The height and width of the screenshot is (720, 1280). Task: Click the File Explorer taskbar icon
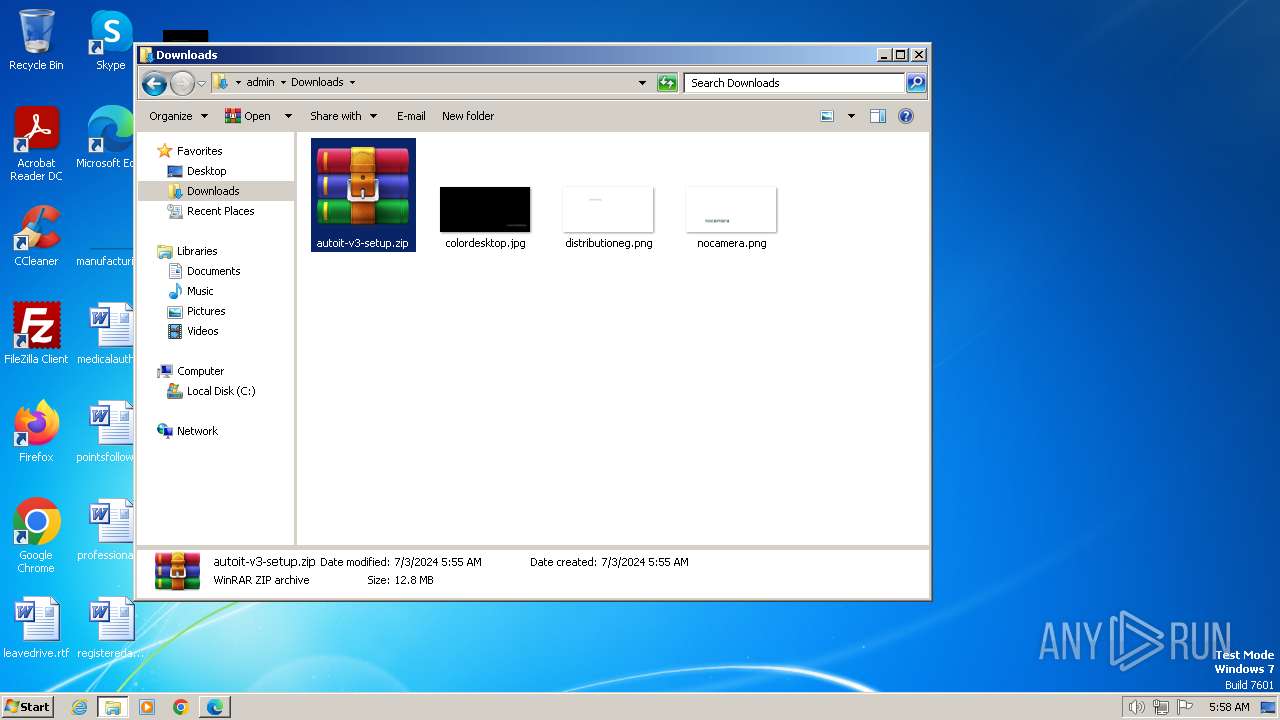tap(113, 707)
